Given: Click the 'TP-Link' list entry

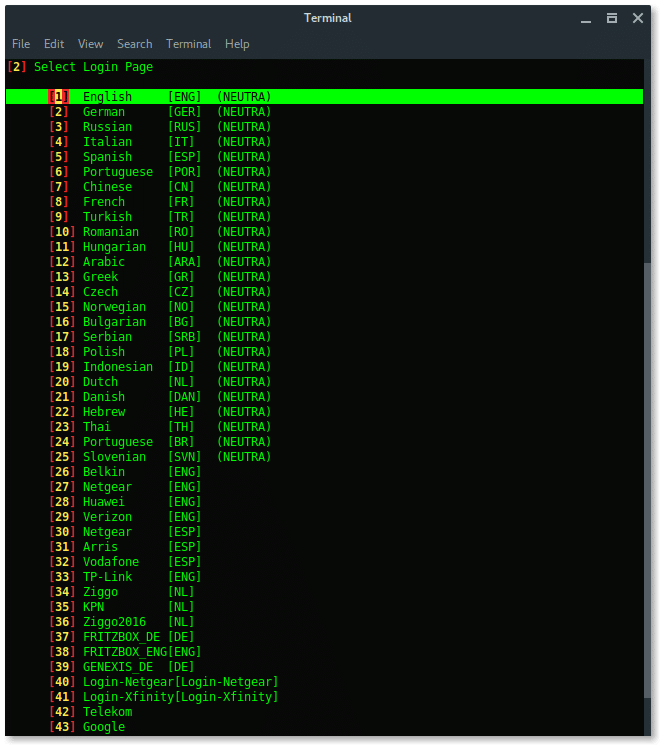Looking at the screenshot, I should pyautogui.click(x=107, y=577).
